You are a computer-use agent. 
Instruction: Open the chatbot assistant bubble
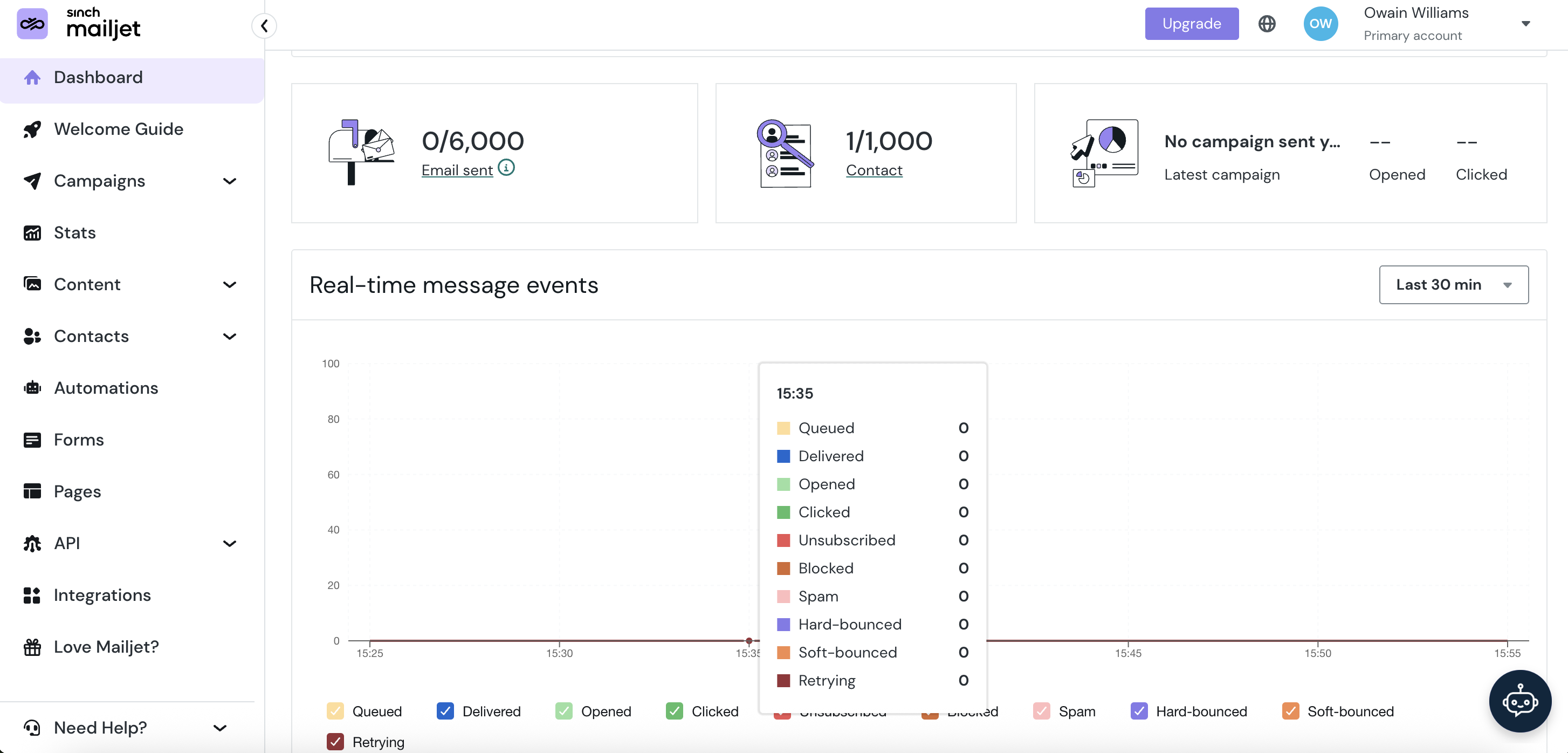(x=1520, y=701)
